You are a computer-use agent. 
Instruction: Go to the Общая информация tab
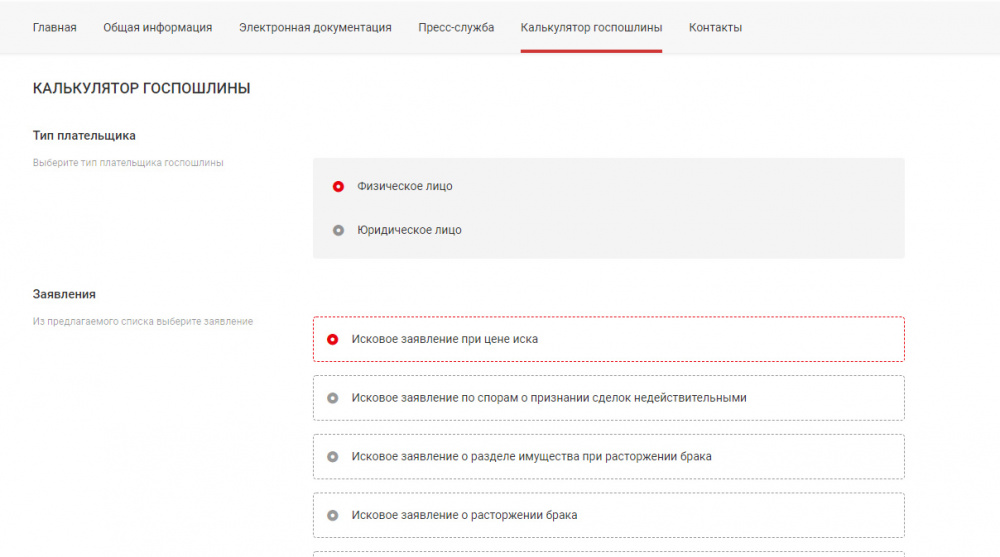[x=157, y=28]
